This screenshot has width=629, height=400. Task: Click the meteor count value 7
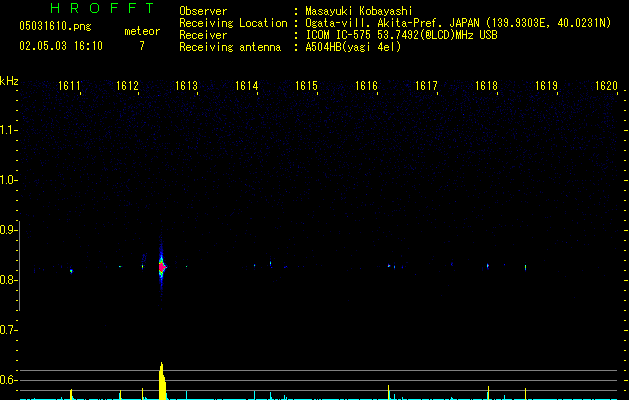(x=142, y=46)
